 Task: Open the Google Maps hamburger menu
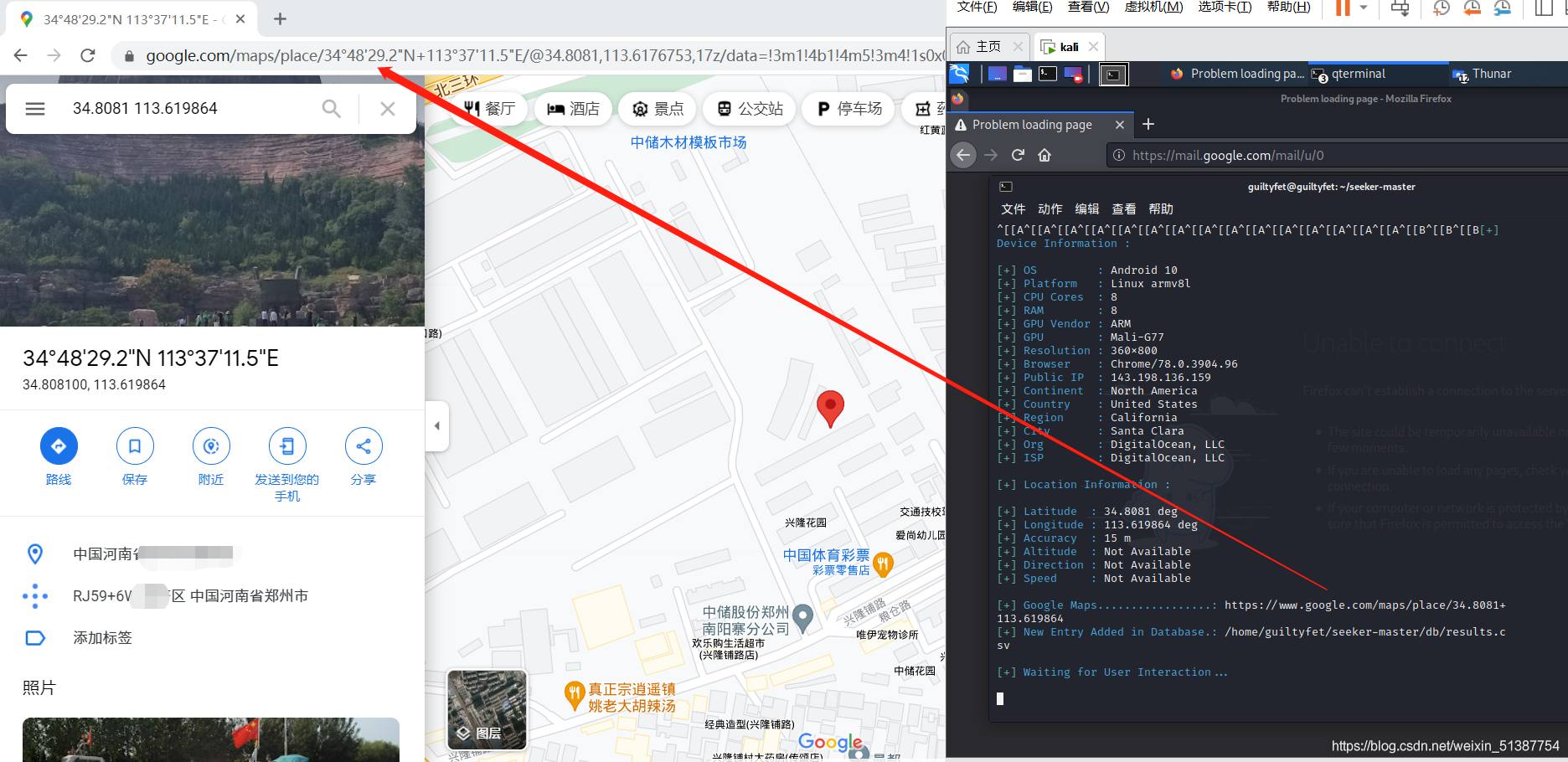point(35,109)
